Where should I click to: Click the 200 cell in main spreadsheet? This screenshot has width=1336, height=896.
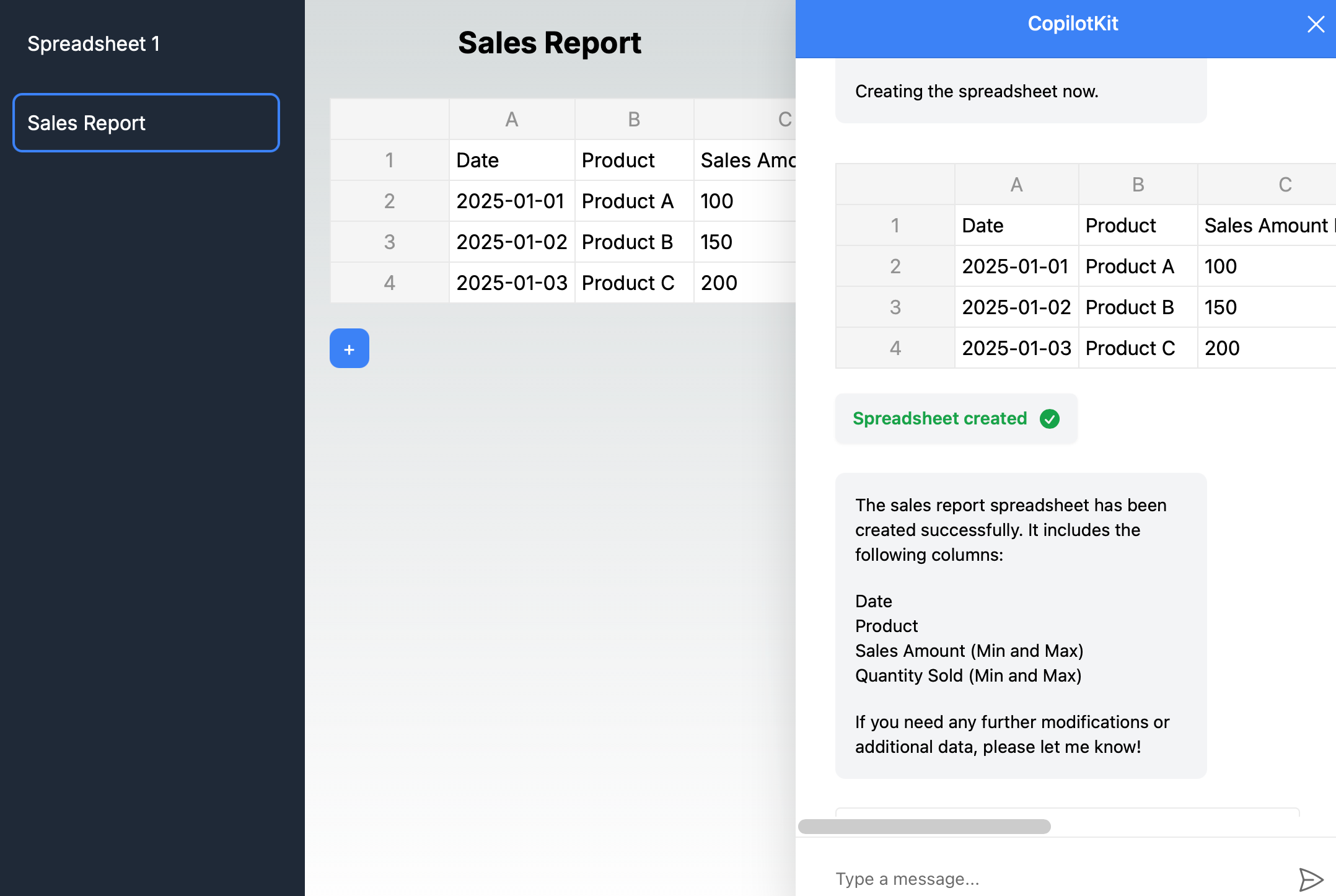click(745, 283)
